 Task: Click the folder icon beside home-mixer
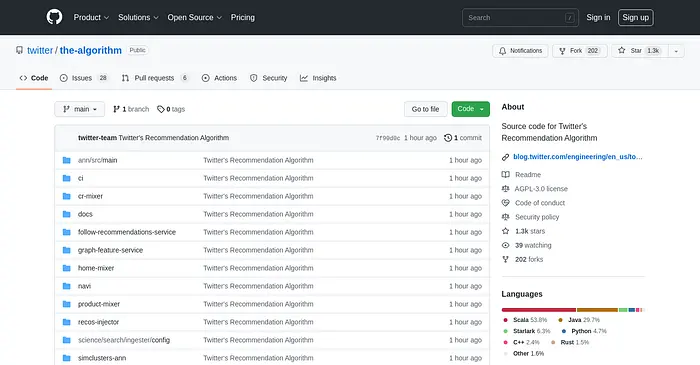click(67, 268)
